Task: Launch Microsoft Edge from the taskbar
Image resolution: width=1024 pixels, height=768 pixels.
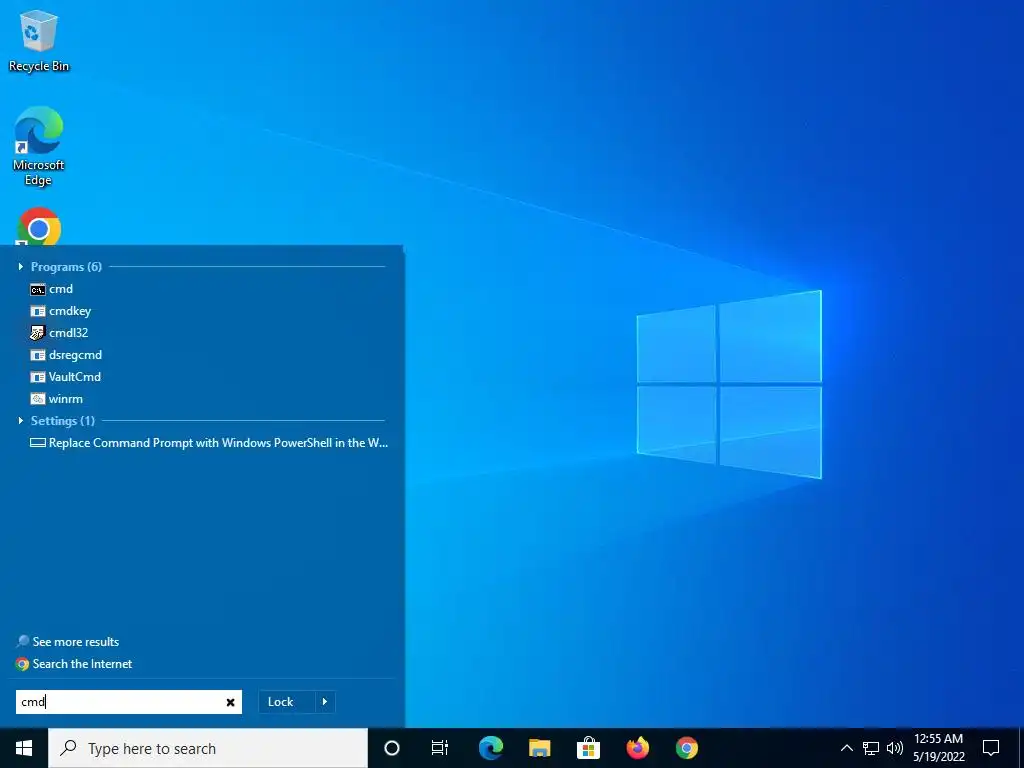Action: click(490, 748)
